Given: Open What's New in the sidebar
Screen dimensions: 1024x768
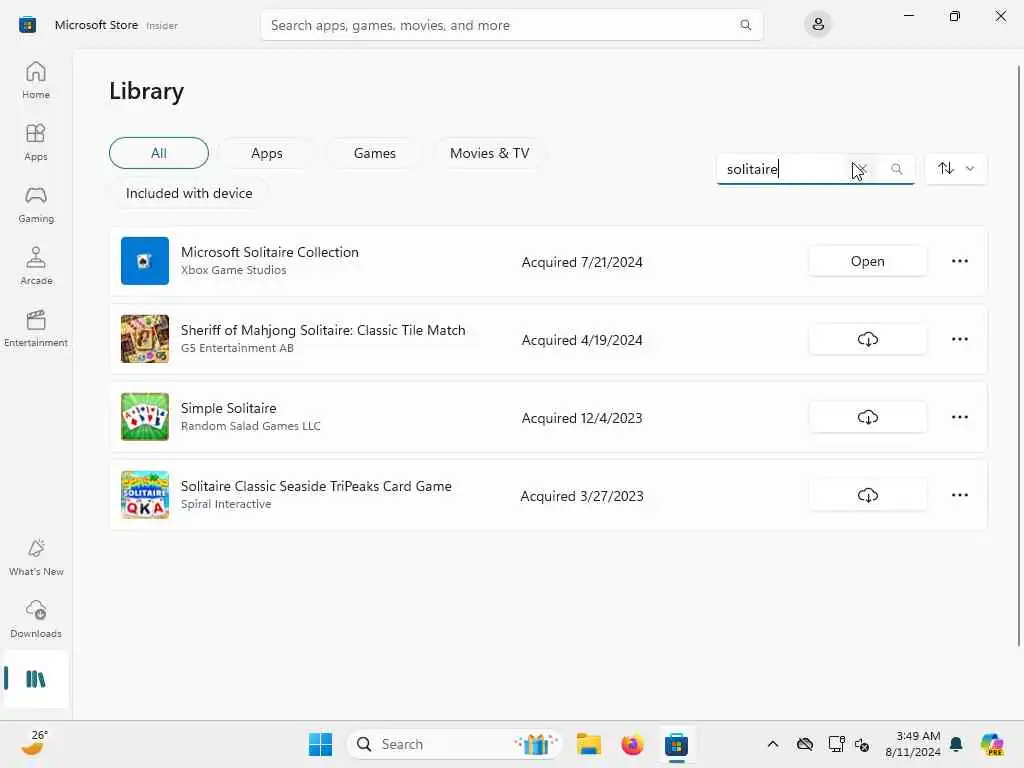Looking at the screenshot, I should tap(36, 557).
